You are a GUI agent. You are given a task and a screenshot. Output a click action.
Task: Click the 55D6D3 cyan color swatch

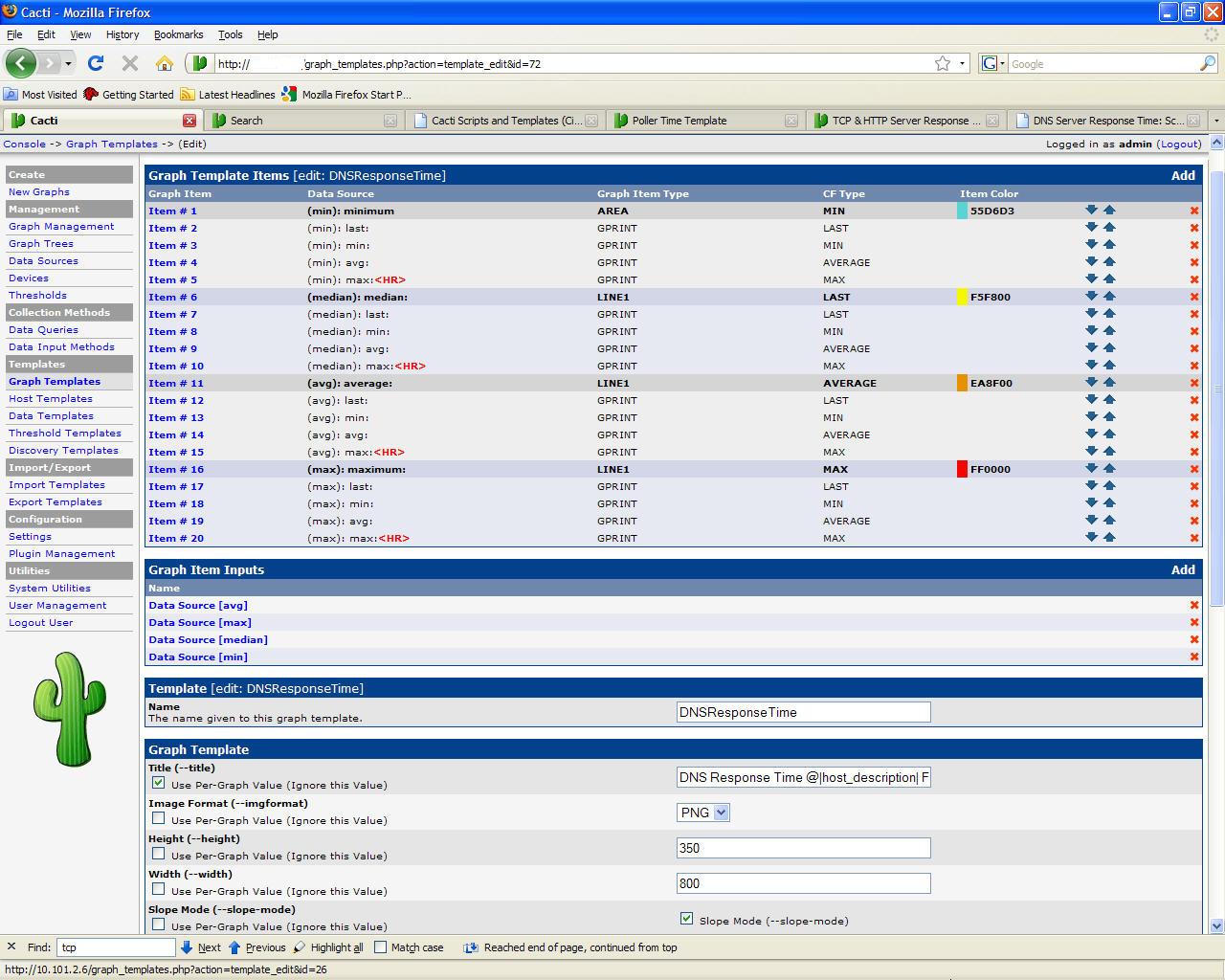pyautogui.click(x=962, y=211)
